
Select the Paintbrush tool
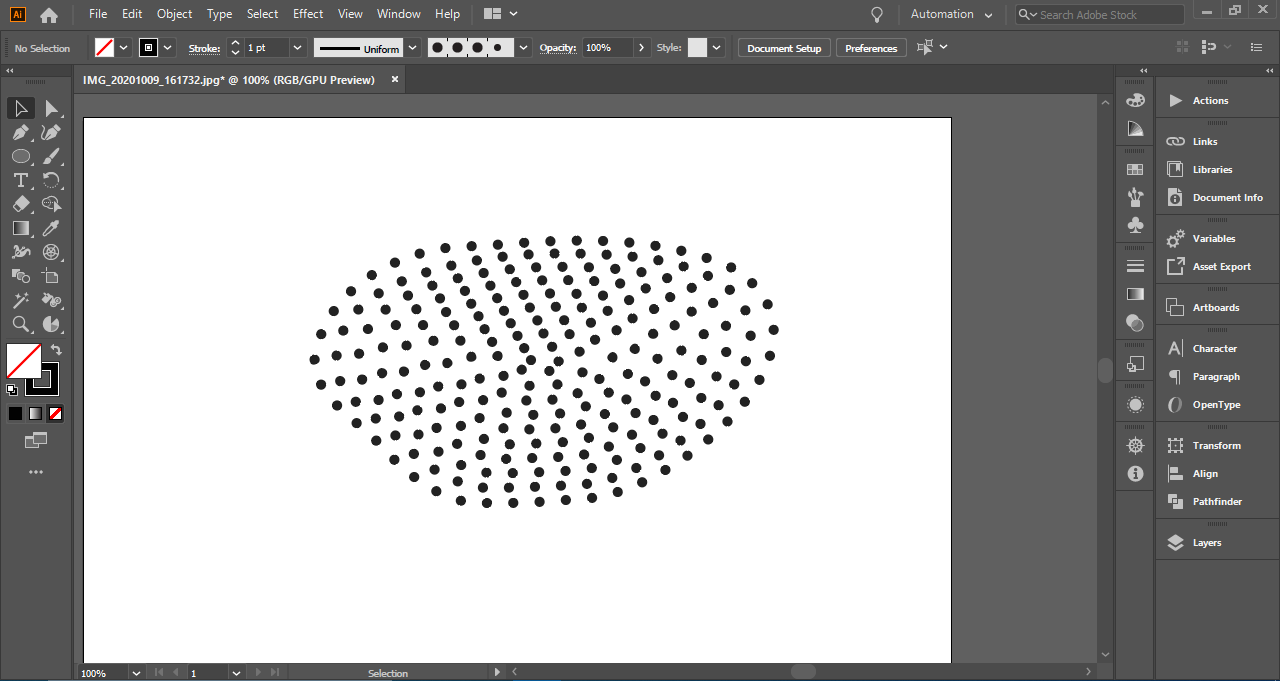point(51,156)
